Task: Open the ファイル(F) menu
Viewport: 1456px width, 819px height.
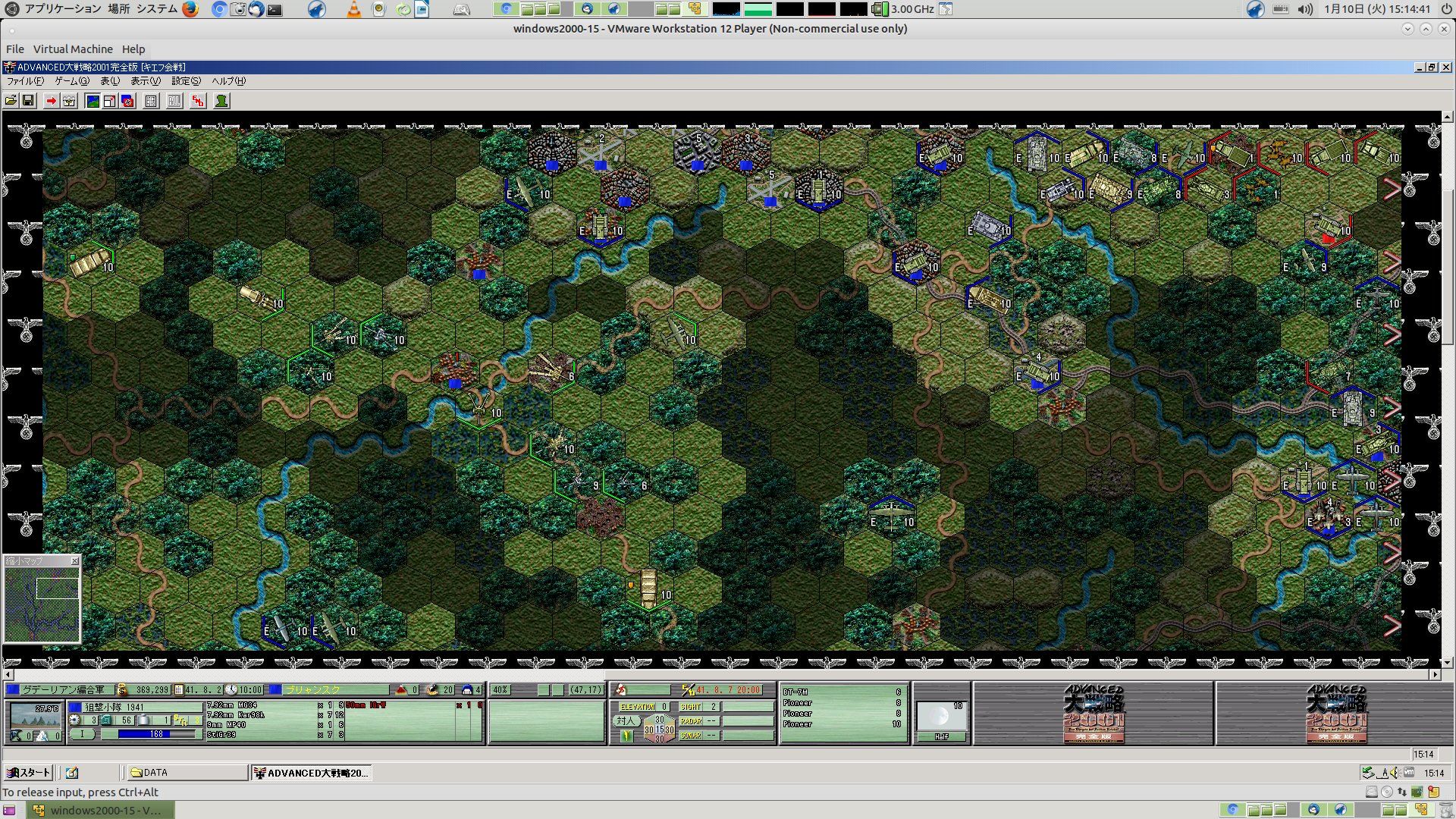Action: point(25,81)
